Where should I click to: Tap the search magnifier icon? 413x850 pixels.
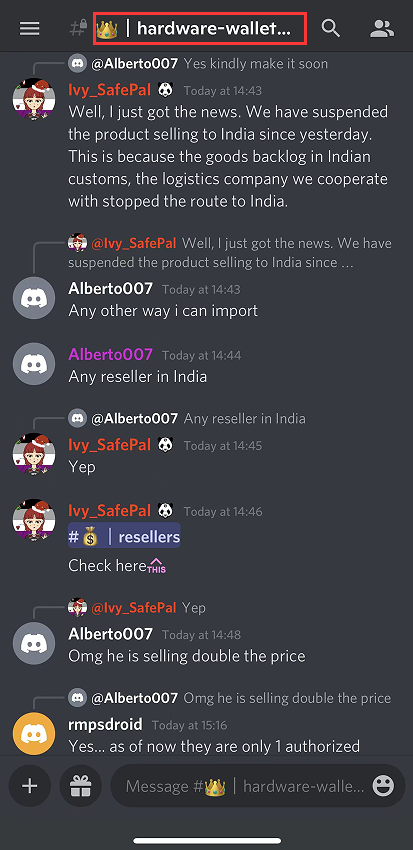[331, 28]
